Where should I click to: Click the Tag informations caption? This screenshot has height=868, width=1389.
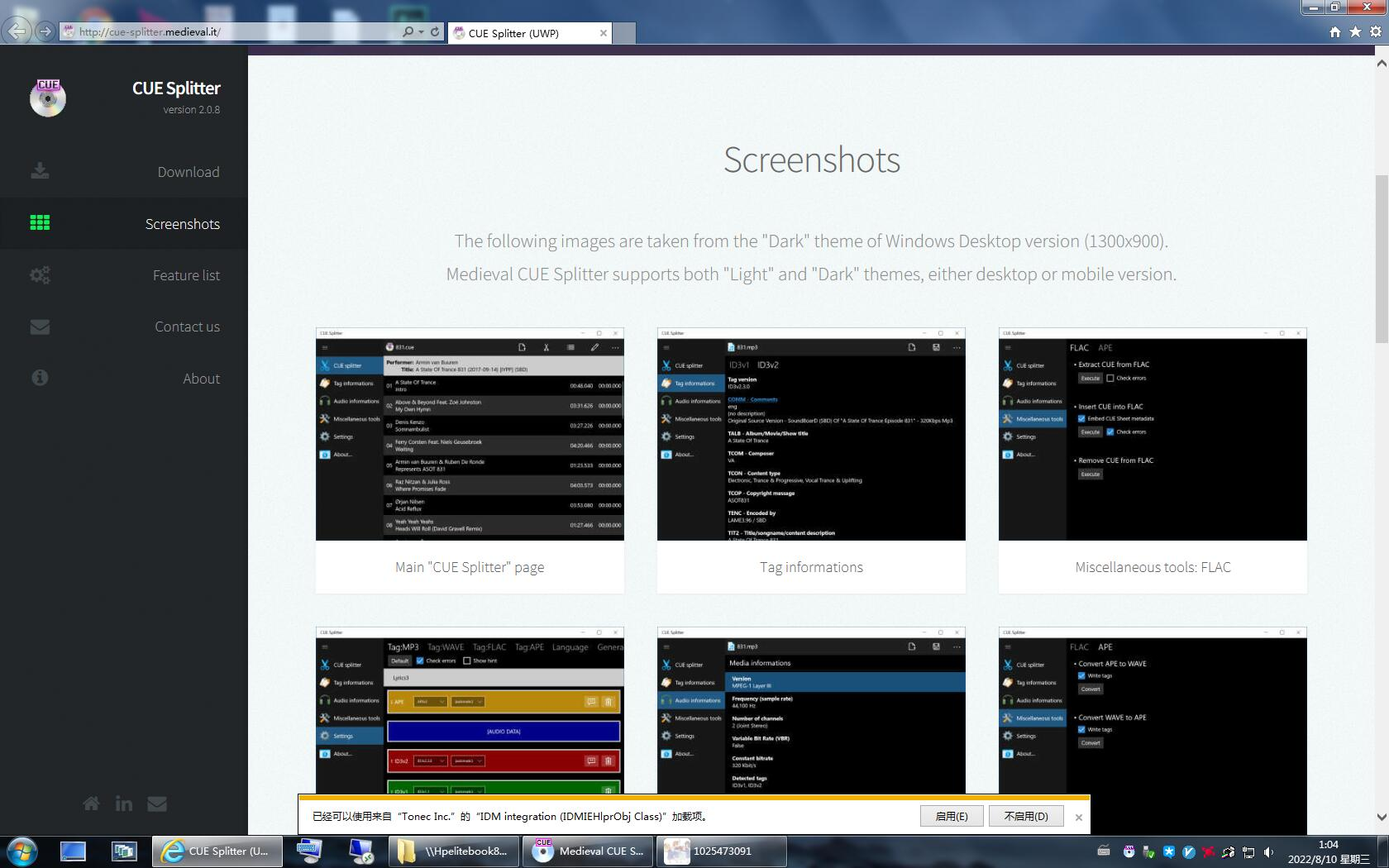point(811,567)
